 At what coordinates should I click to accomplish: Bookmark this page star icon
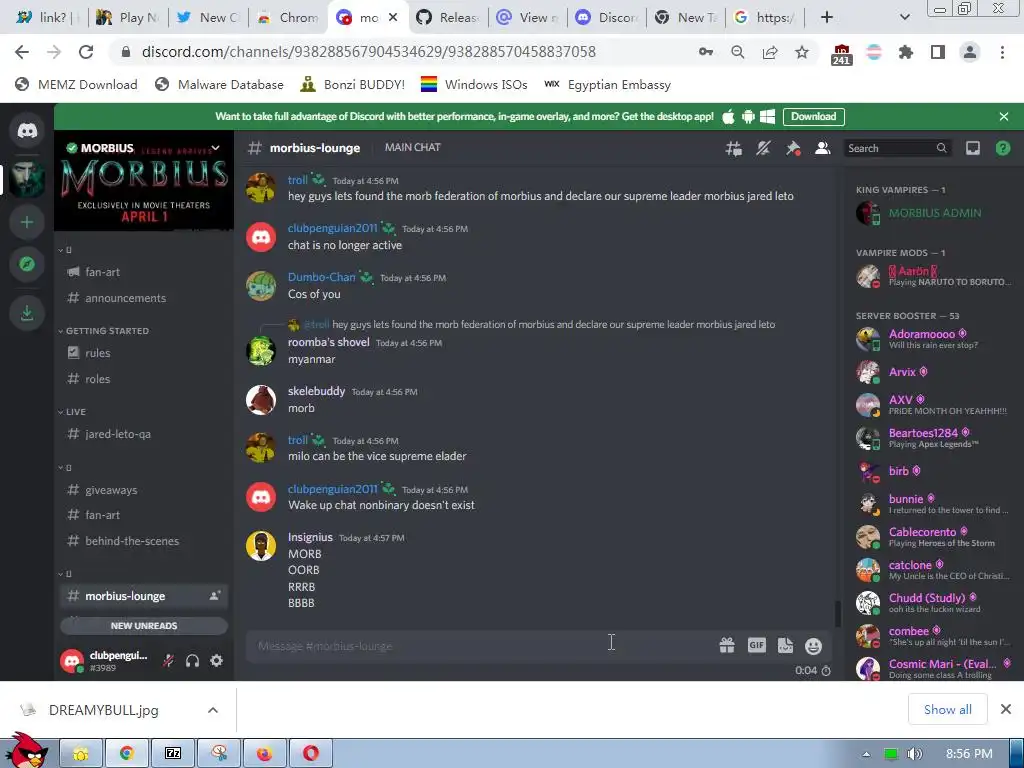[x=802, y=52]
